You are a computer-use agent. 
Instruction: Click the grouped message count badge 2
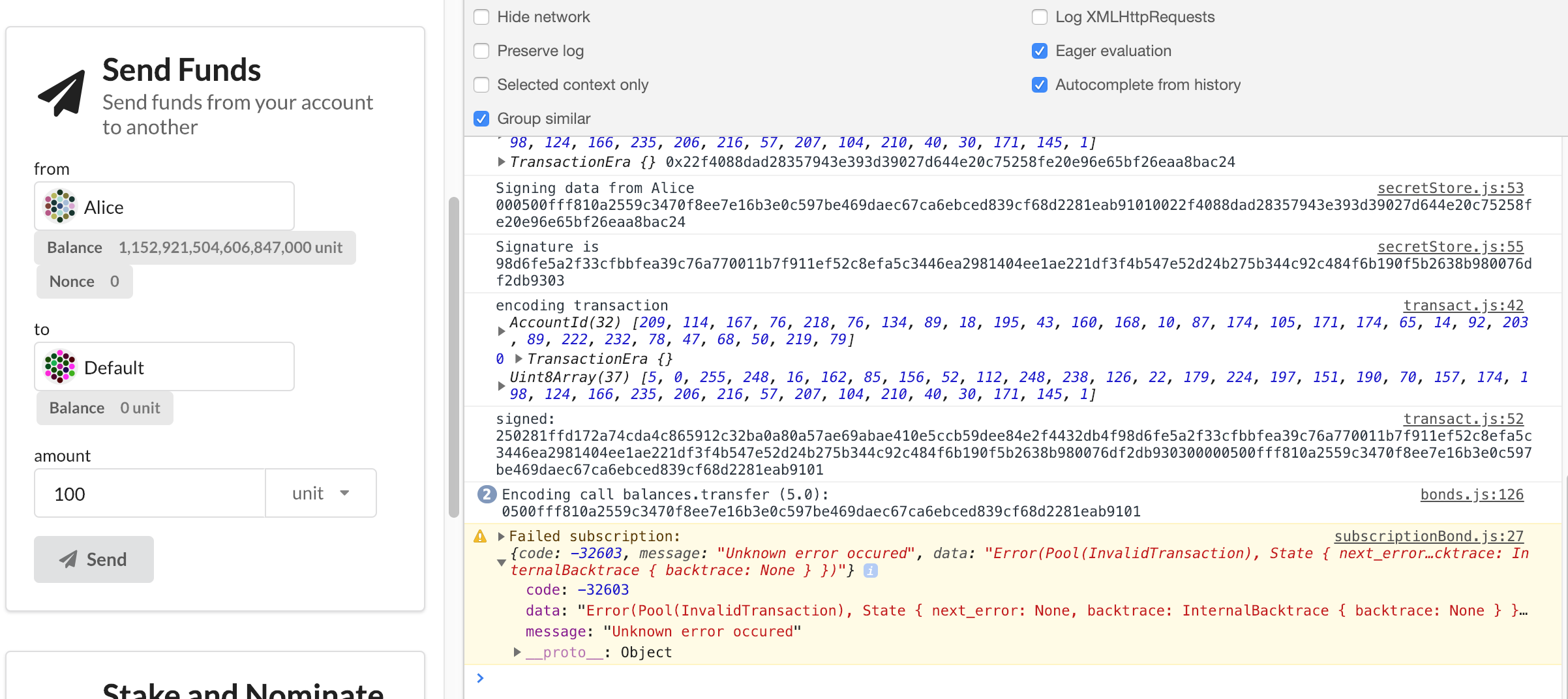[x=487, y=494]
